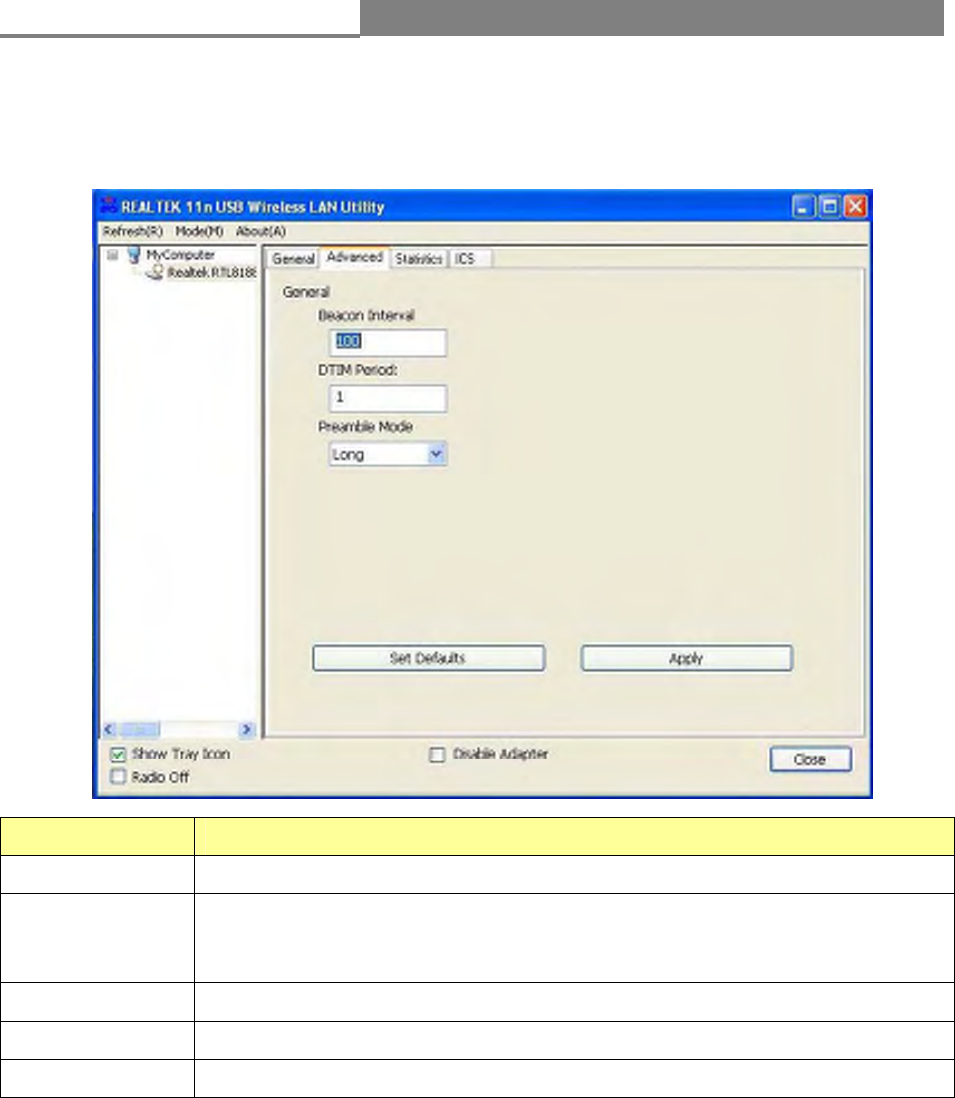Open the Preamble Mode dropdown
This screenshot has height=1098, width=955.
point(387,454)
